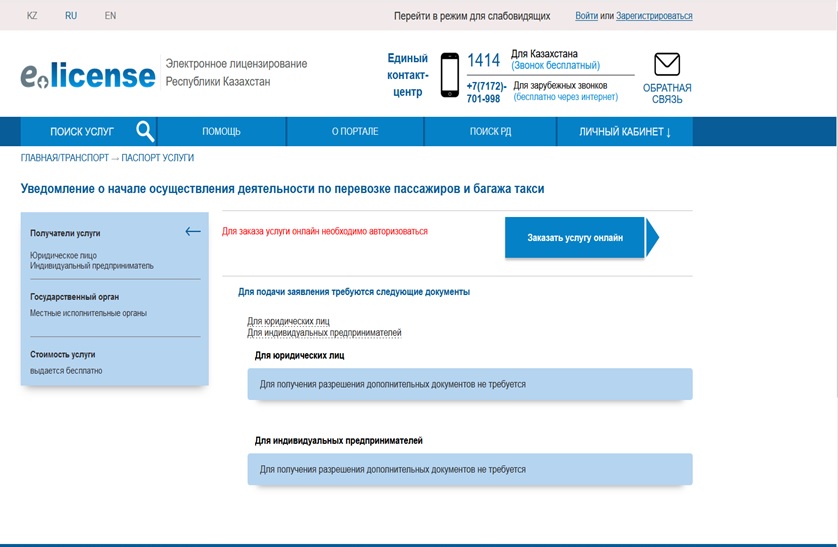Click document box under Для юридических лиц
Screen dimensions: 838x547
tap(470, 384)
